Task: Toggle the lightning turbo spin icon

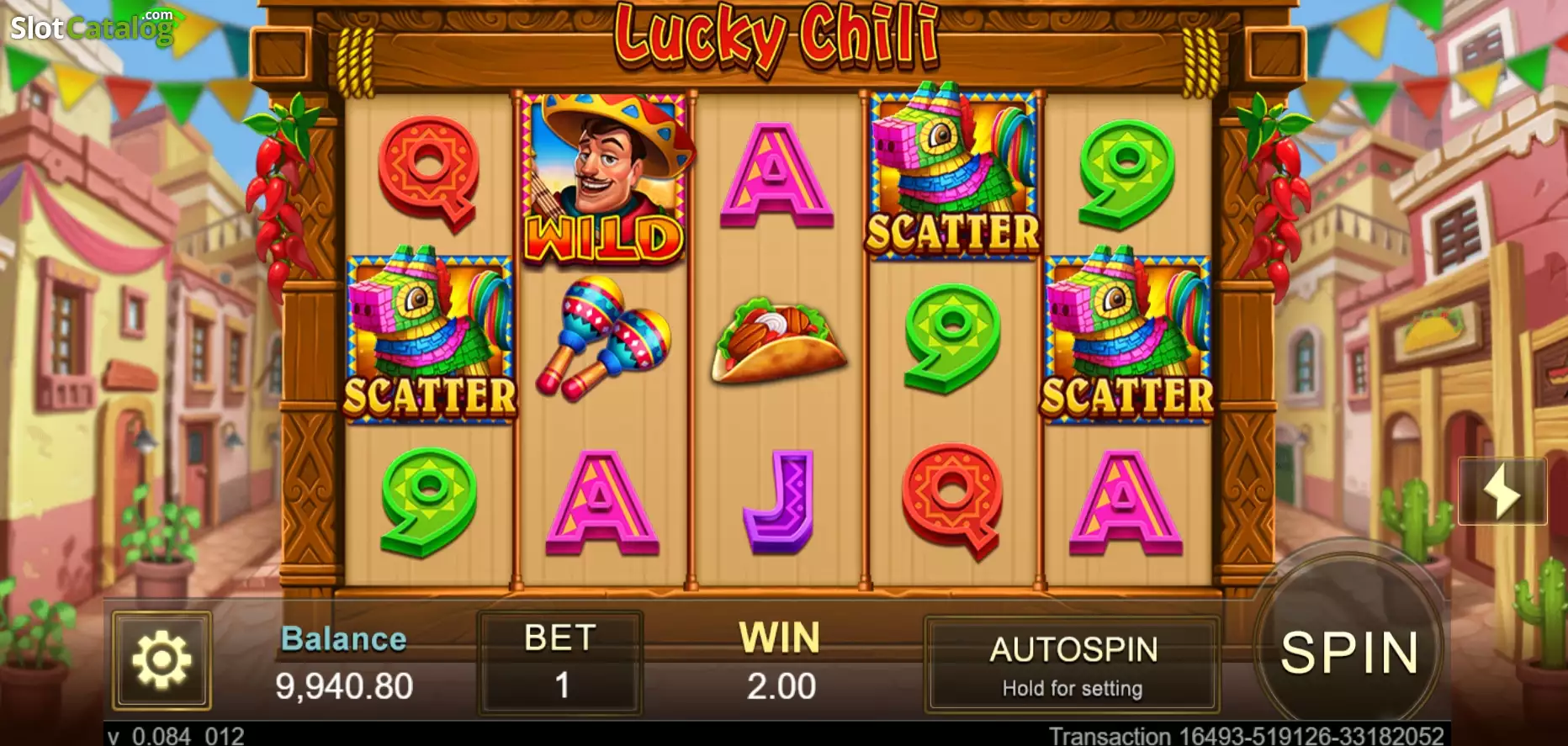Action: point(1502,491)
